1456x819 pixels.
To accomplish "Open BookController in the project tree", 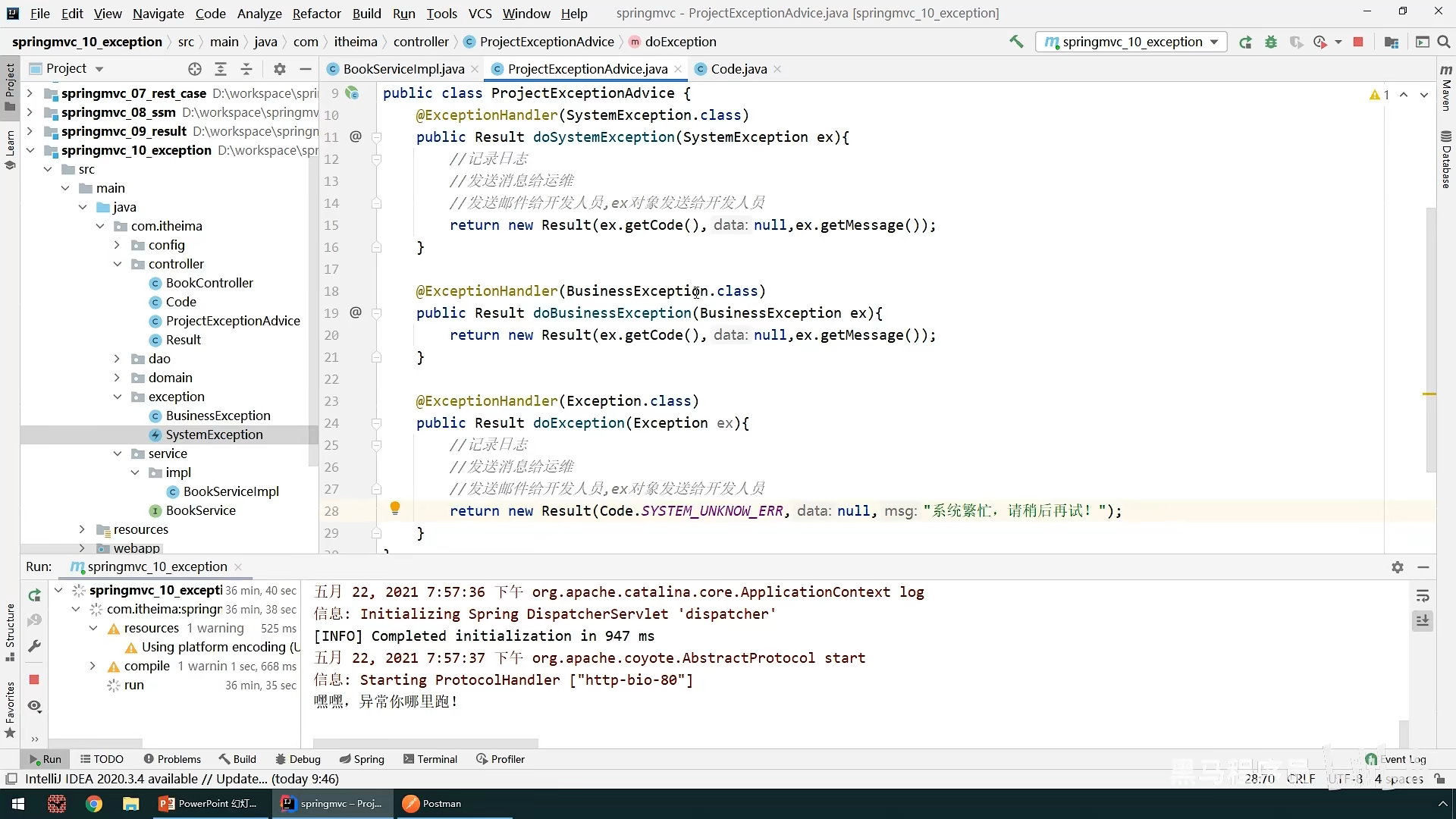I will point(209,283).
